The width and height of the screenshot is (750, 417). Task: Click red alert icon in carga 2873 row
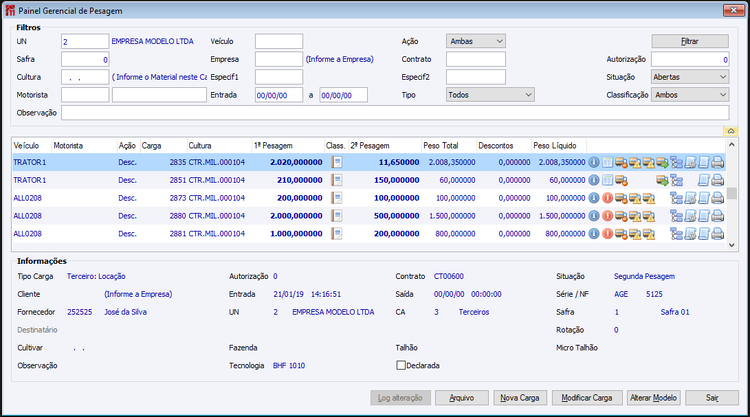click(607, 198)
